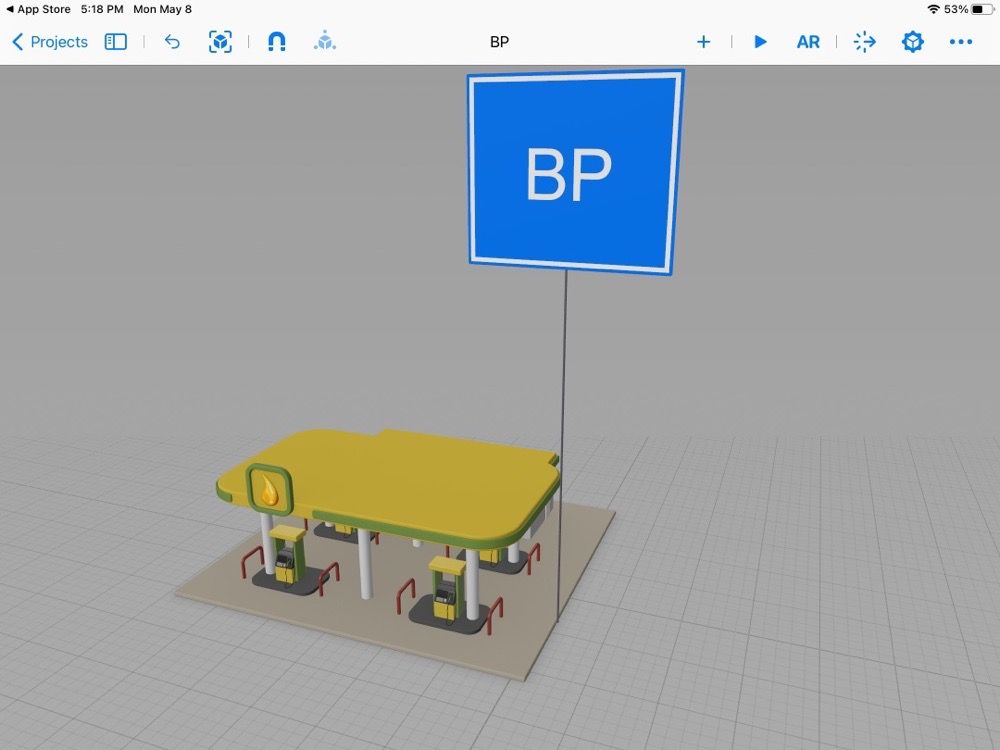This screenshot has height=750, width=1000.
Task: Select the blue BP sign object
Action: [575, 172]
